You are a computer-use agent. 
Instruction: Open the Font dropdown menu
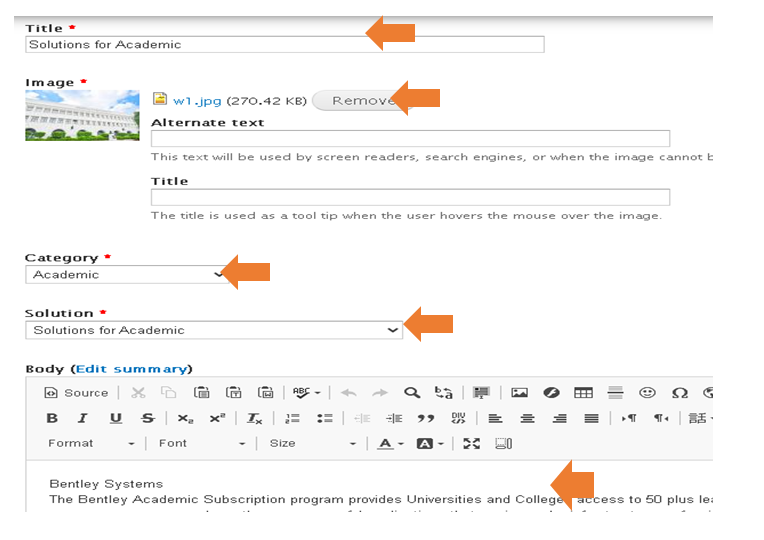(x=201, y=443)
